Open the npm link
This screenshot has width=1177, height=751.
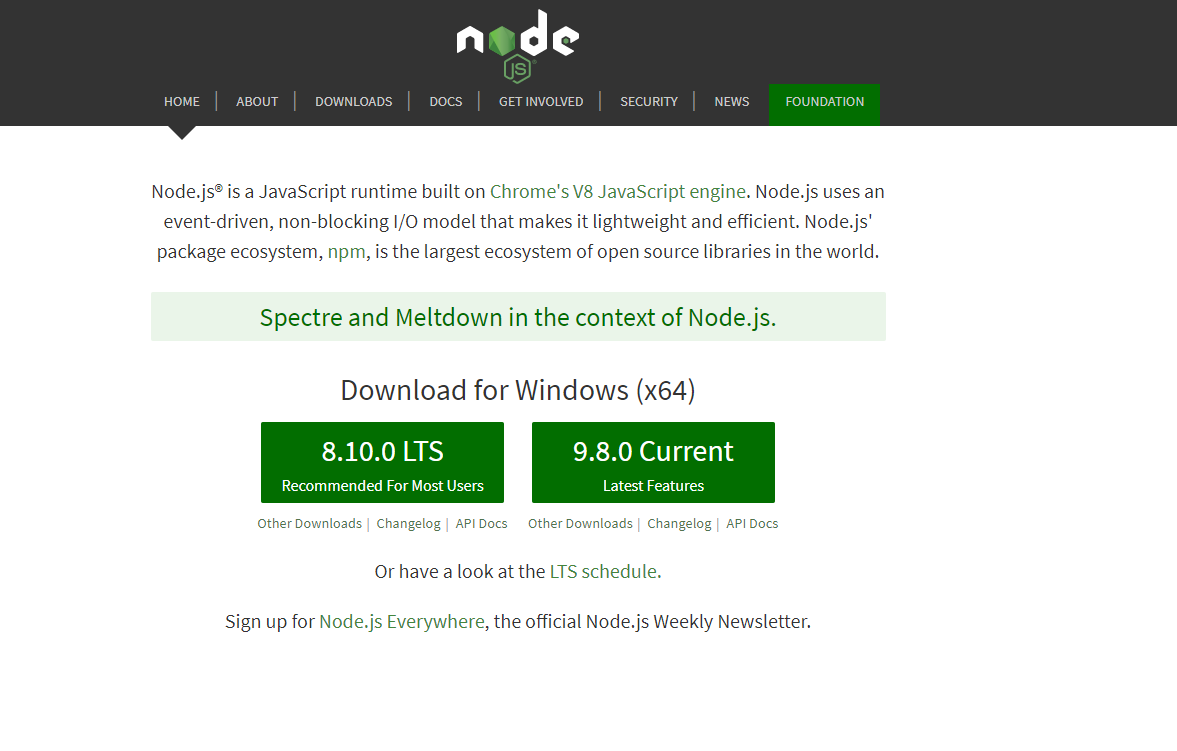click(x=347, y=252)
